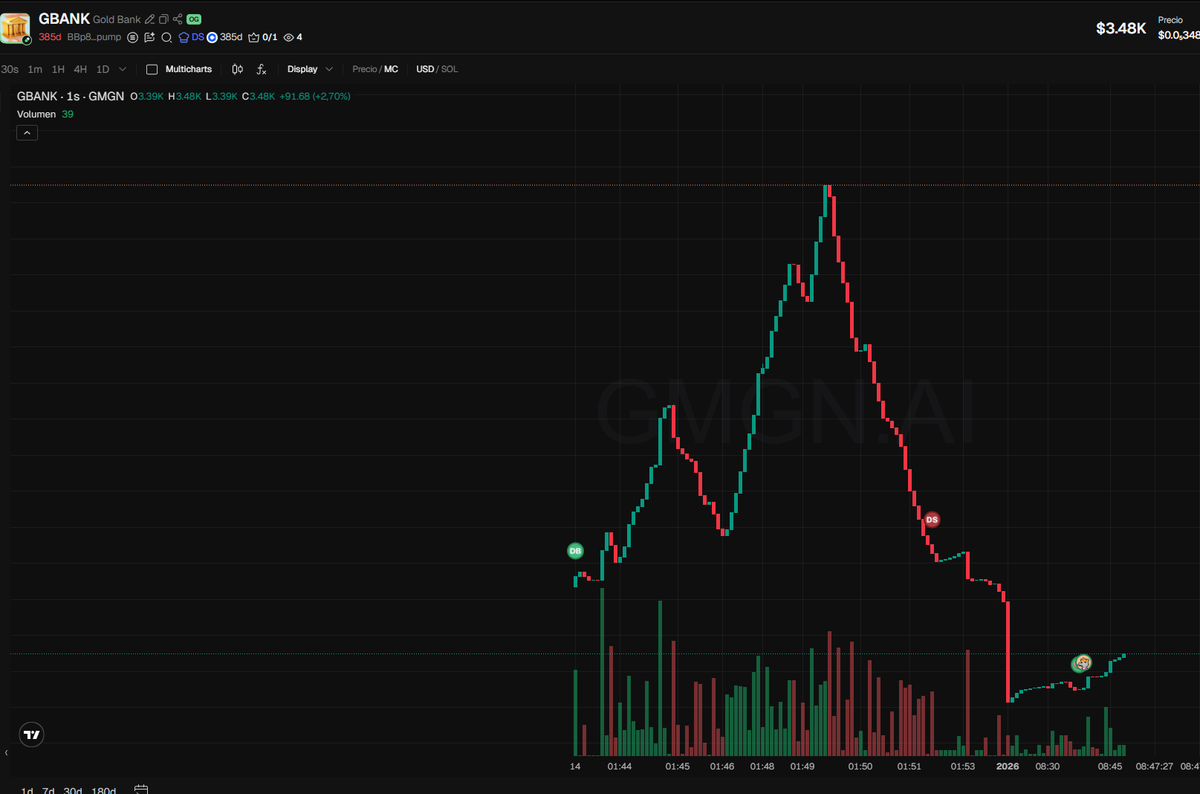Image resolution: width=1200 pixels, height=794 pixels.
Task: Switch chart to Precio mode
Action: pyautogui.click(x=365, y=69)
